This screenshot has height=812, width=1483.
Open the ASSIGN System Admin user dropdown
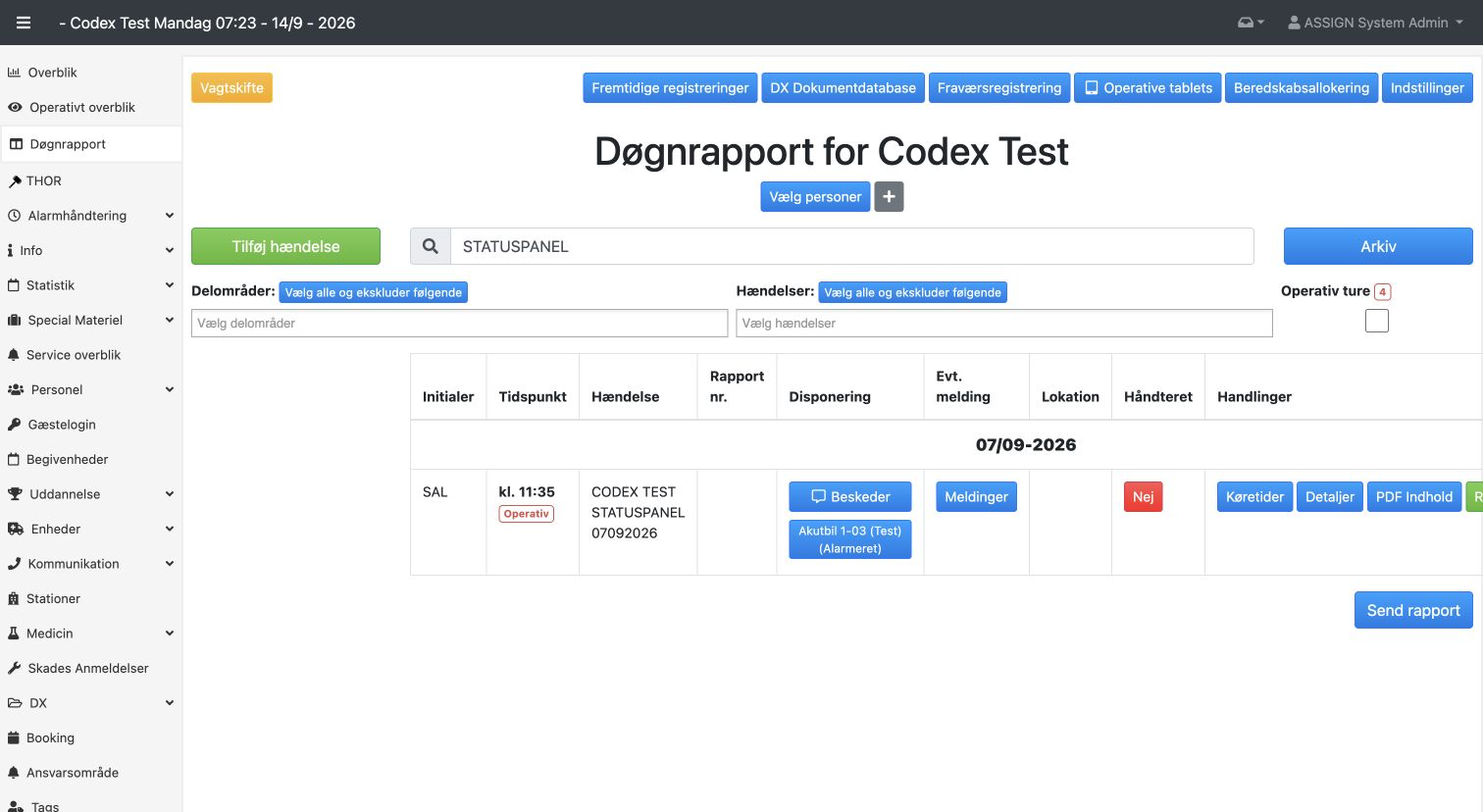tap(1375, 23)
